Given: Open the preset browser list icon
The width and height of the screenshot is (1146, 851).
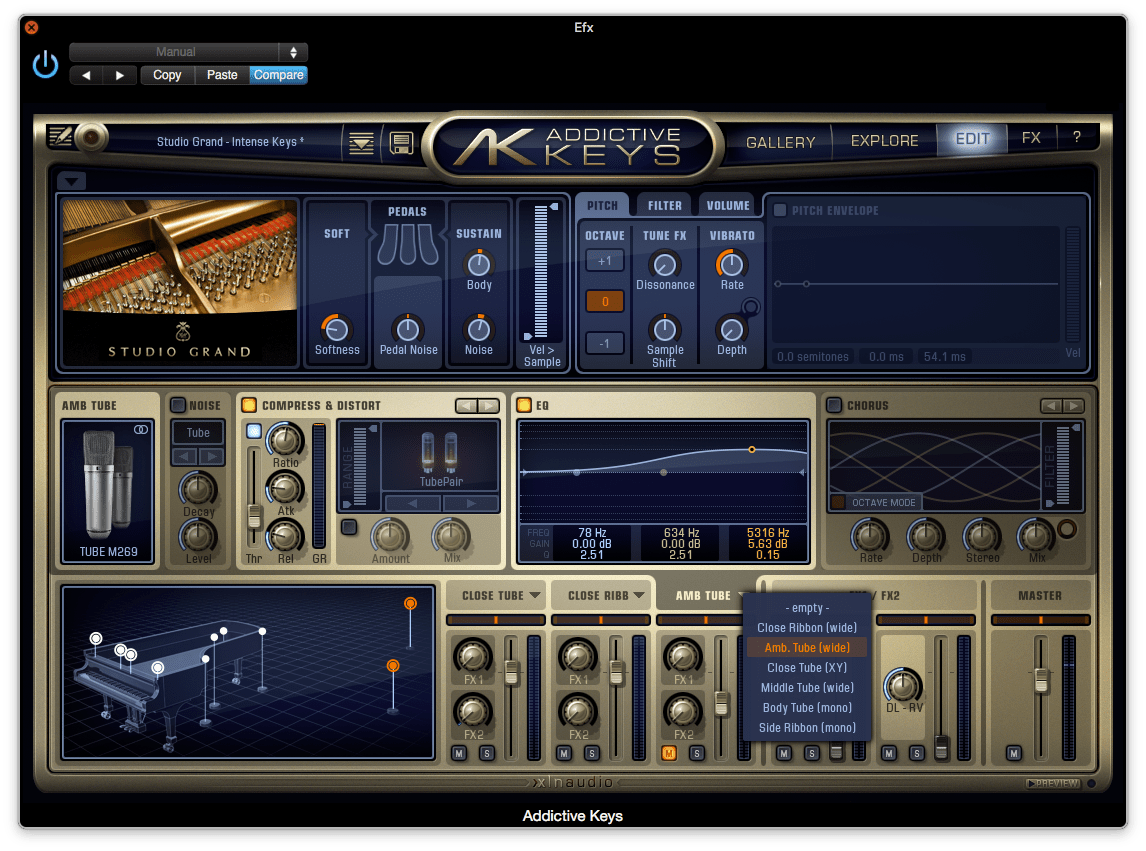Looking at the screenshot, I should click(361, 143).
